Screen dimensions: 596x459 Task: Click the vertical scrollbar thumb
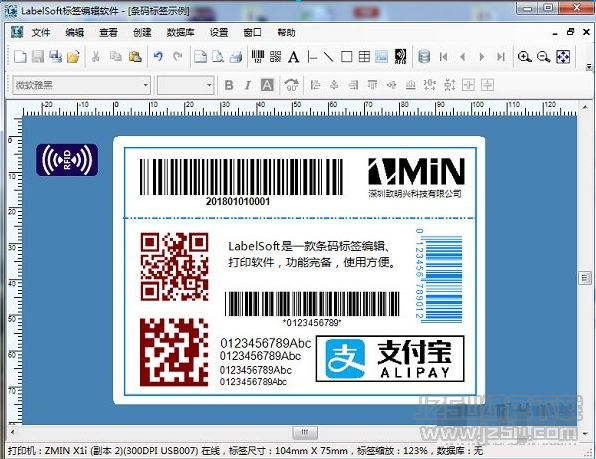pos(585,278)
